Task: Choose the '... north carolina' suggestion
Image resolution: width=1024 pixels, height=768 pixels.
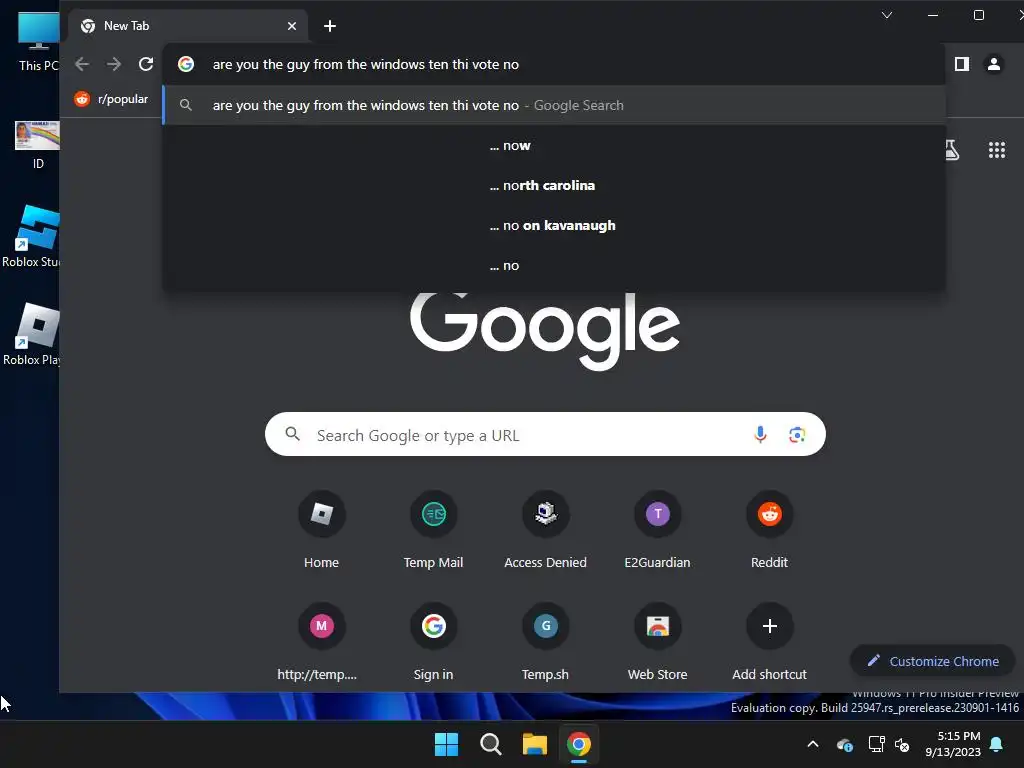Action: 554,185
